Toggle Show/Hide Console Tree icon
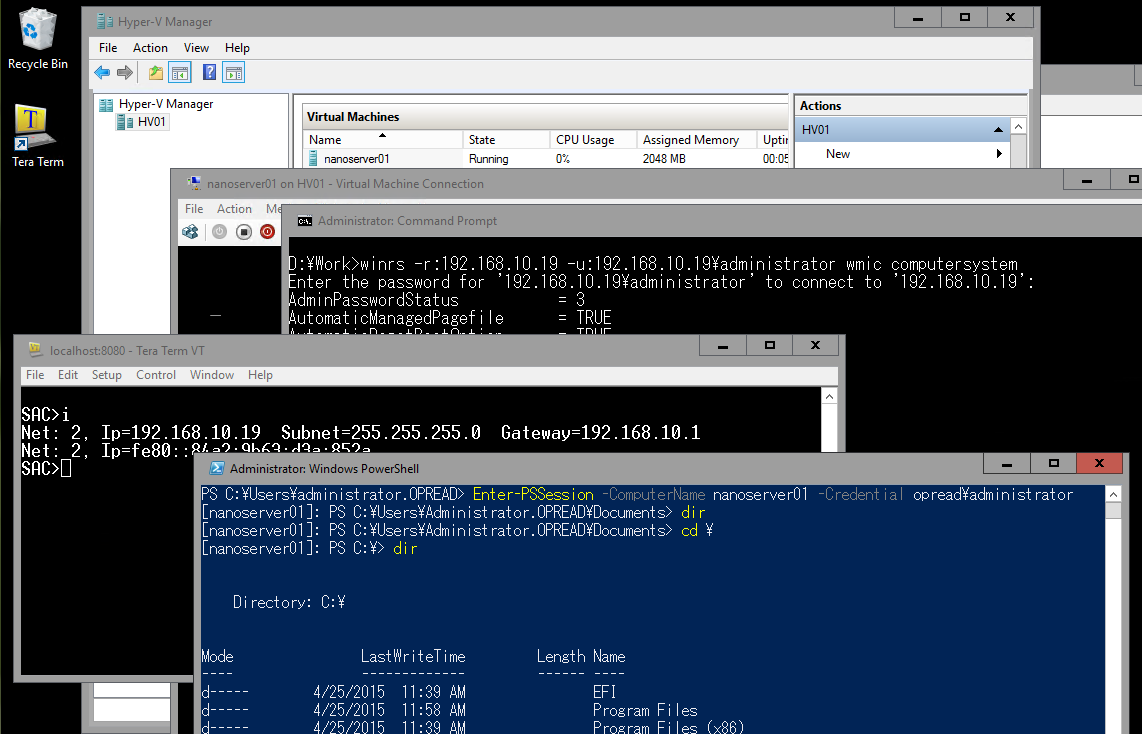Viewport: 1142px width, 734px height. click(x=179, y=72)
